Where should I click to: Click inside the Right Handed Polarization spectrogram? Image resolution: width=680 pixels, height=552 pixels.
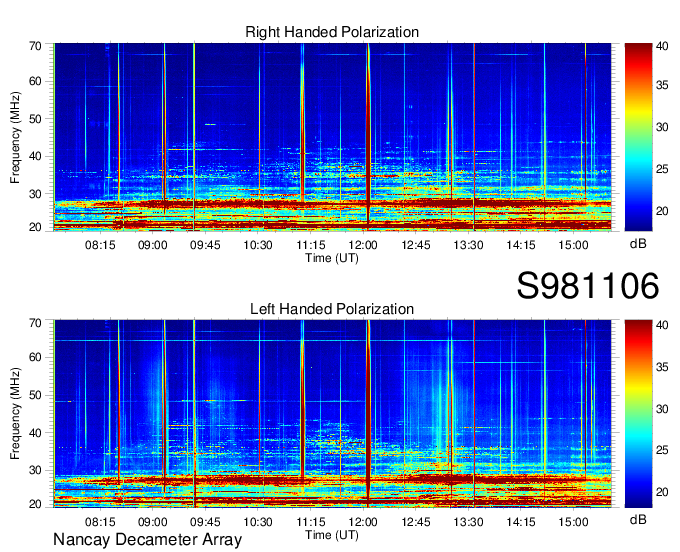click(332, 137)
